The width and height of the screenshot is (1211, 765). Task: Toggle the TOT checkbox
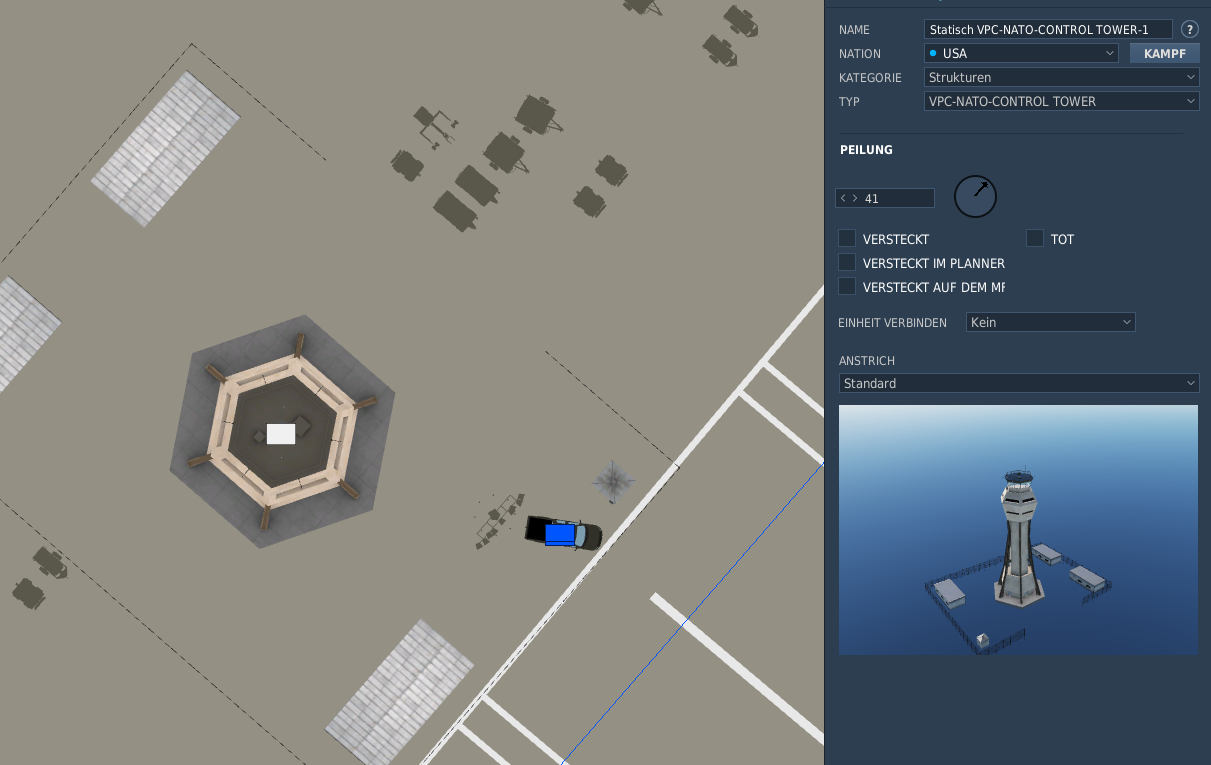pos(1035,238)
